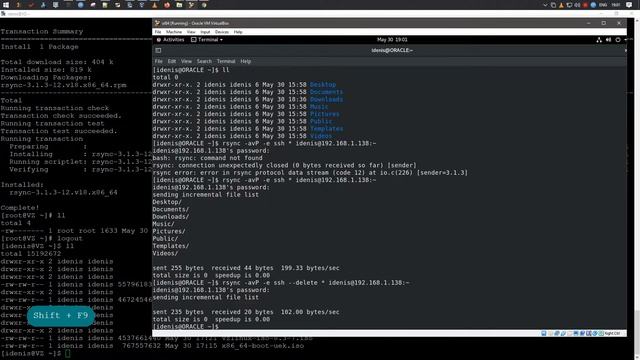
Task: Click VirtualBox mouse integration icon beside Right Ctrl
Action: click(601, 333)
